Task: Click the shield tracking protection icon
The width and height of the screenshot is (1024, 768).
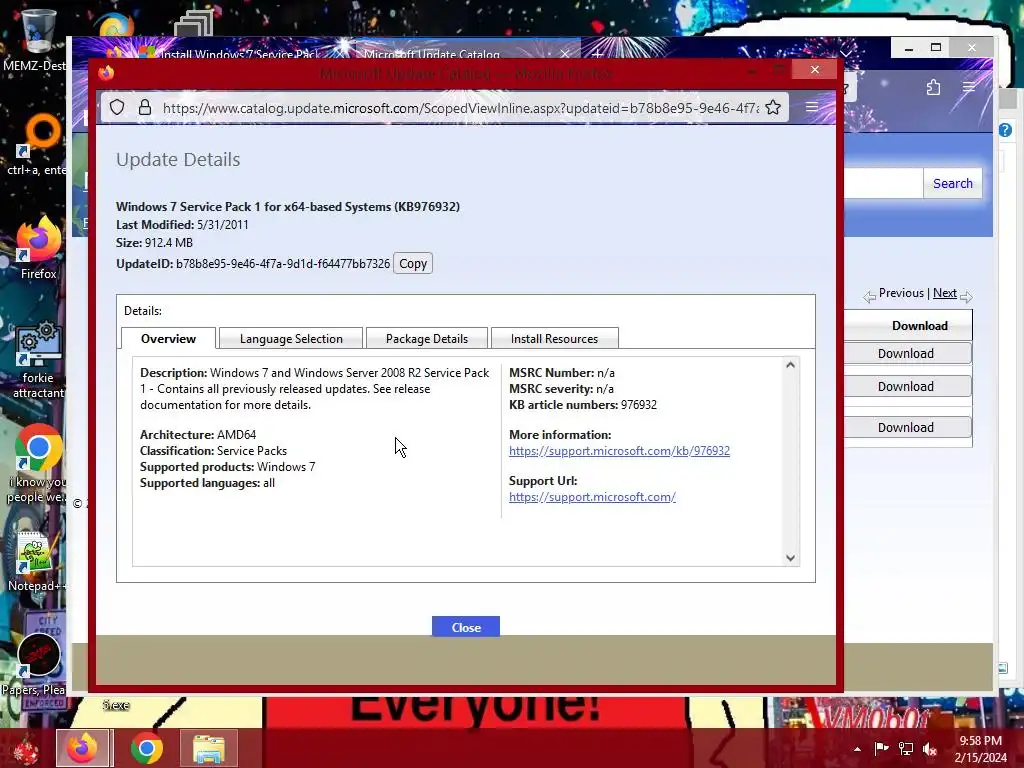Action: [x=117, y=108]
